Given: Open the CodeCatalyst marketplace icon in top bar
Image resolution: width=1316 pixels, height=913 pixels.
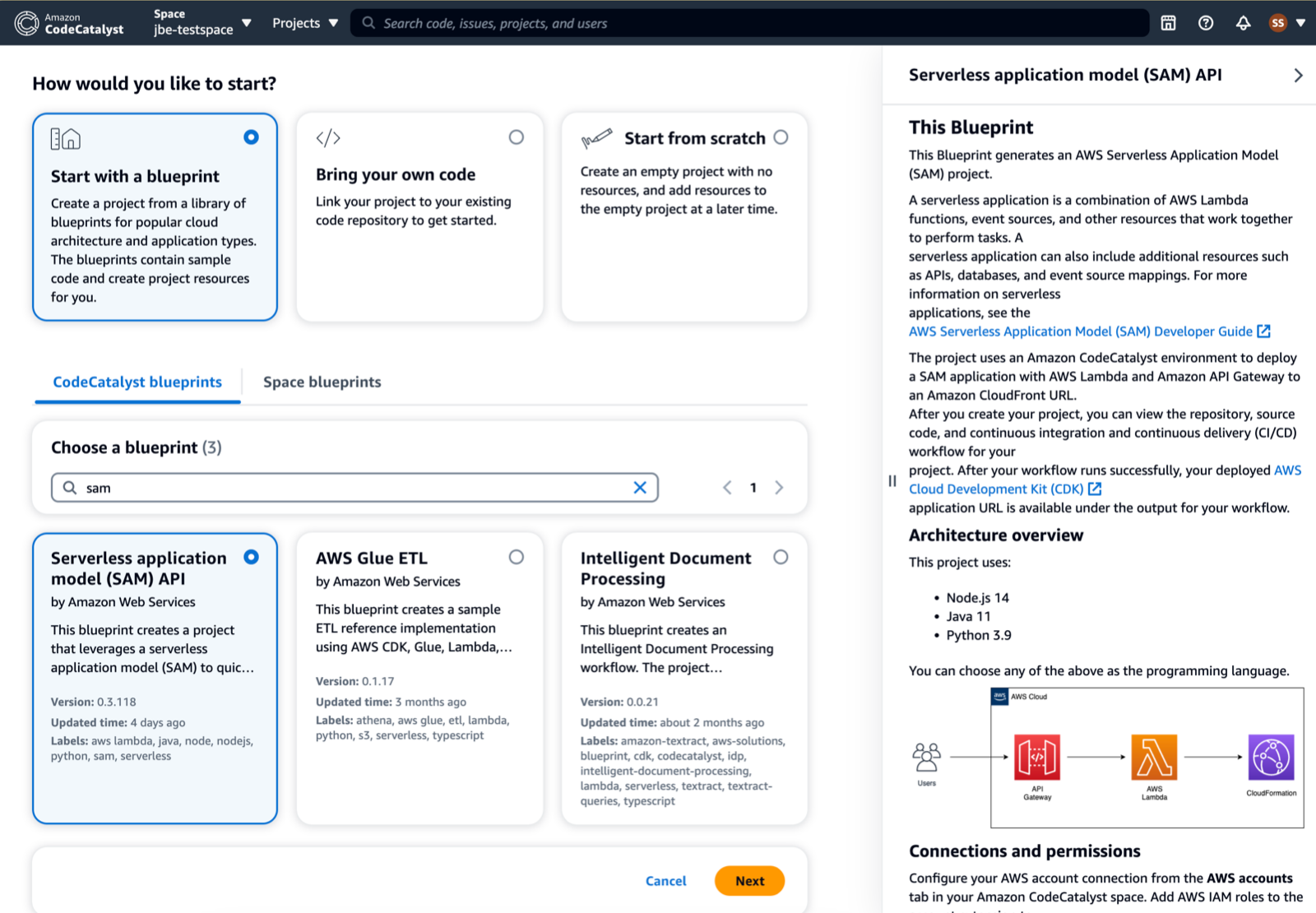Looking at the screenshot, I should (1168, 23).
